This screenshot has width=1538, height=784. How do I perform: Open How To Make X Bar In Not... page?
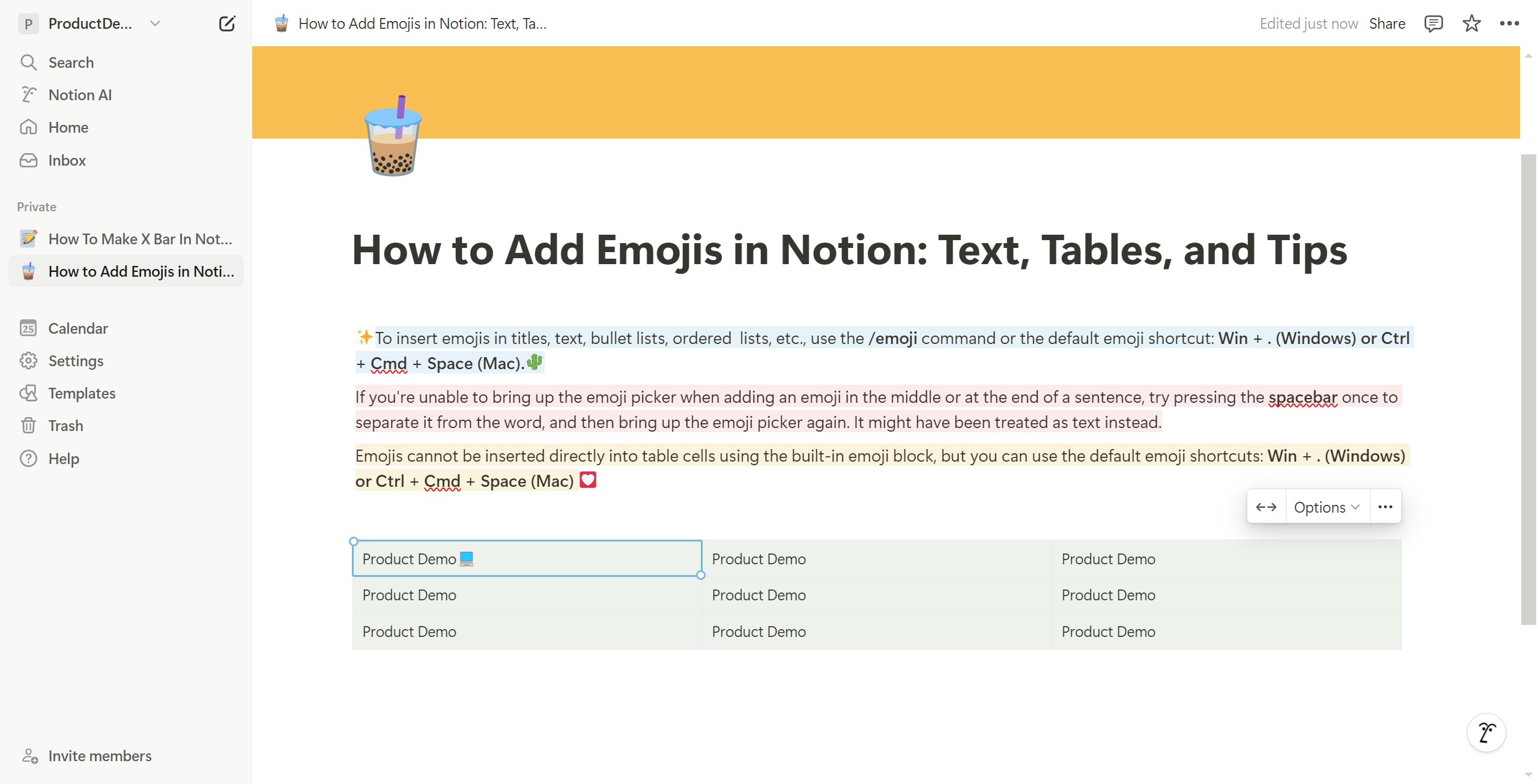point(126,239)
